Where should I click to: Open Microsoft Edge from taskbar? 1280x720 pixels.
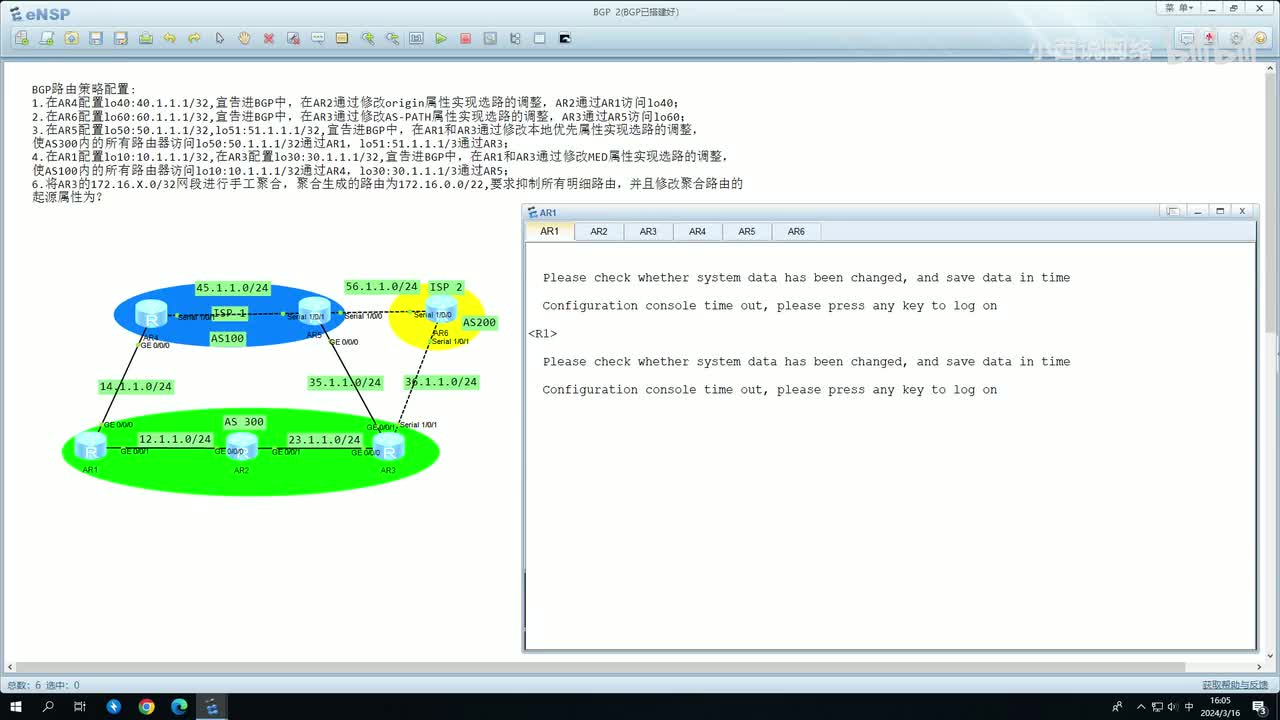click(x=180, y=707)
